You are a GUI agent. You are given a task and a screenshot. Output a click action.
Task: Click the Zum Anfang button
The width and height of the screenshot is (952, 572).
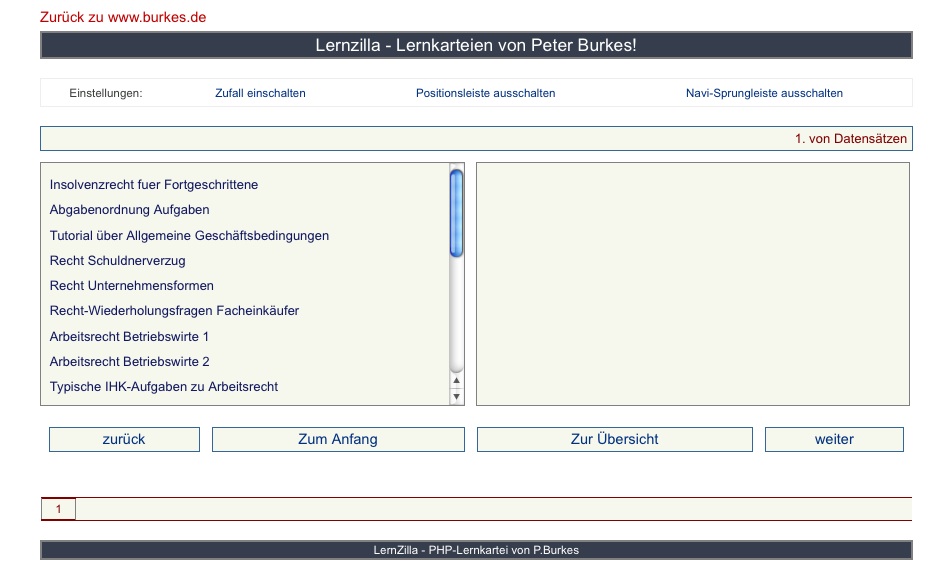coord(338,440)
